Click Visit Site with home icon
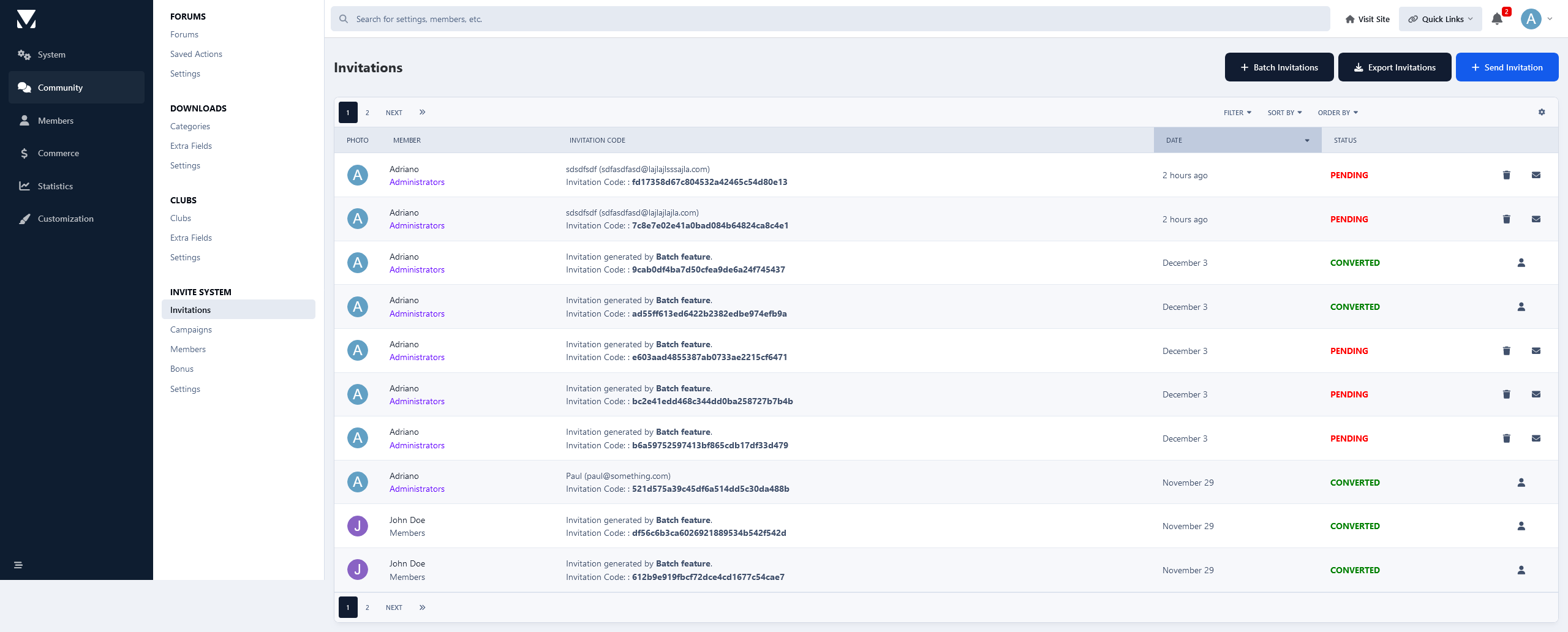The image size is (1568, 632). 1366,18
